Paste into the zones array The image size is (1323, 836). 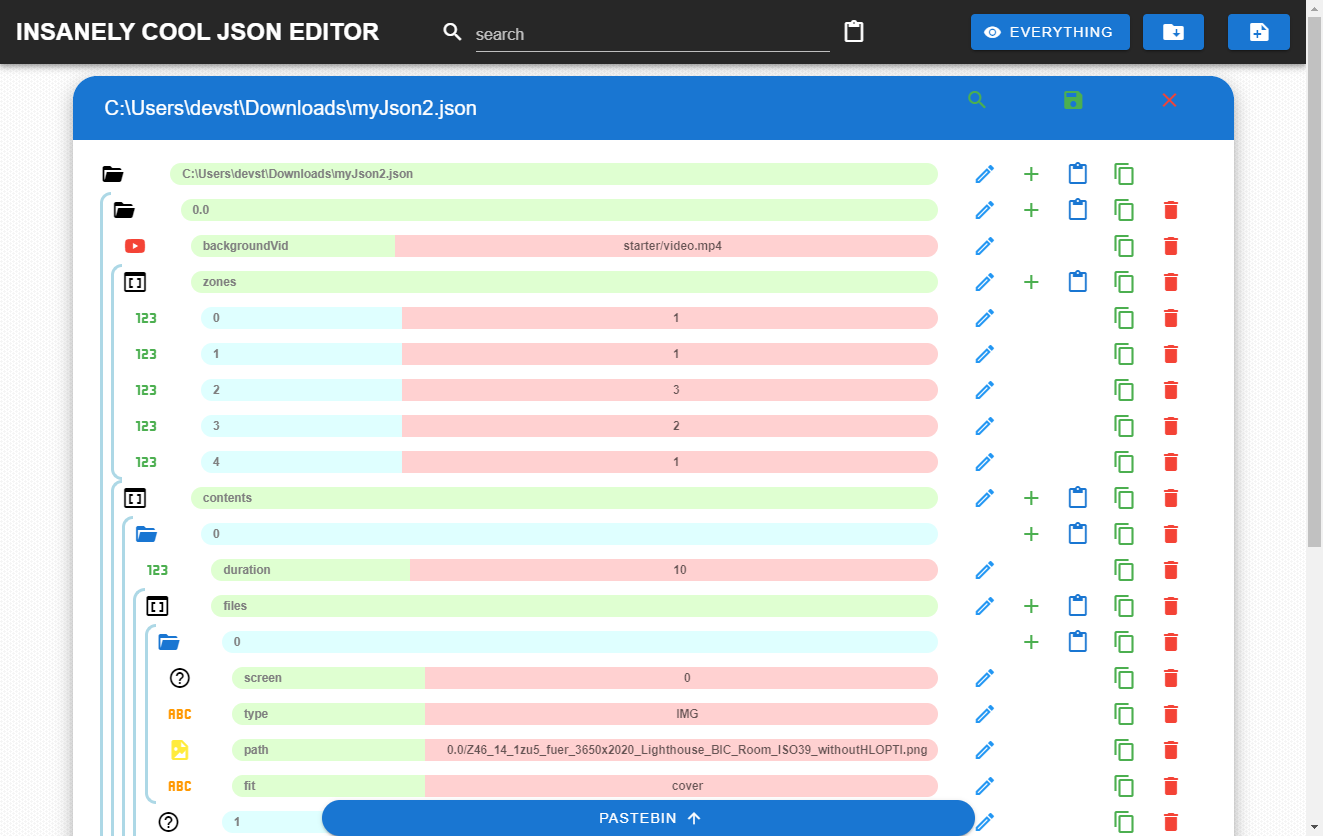tap(1077, 282)
